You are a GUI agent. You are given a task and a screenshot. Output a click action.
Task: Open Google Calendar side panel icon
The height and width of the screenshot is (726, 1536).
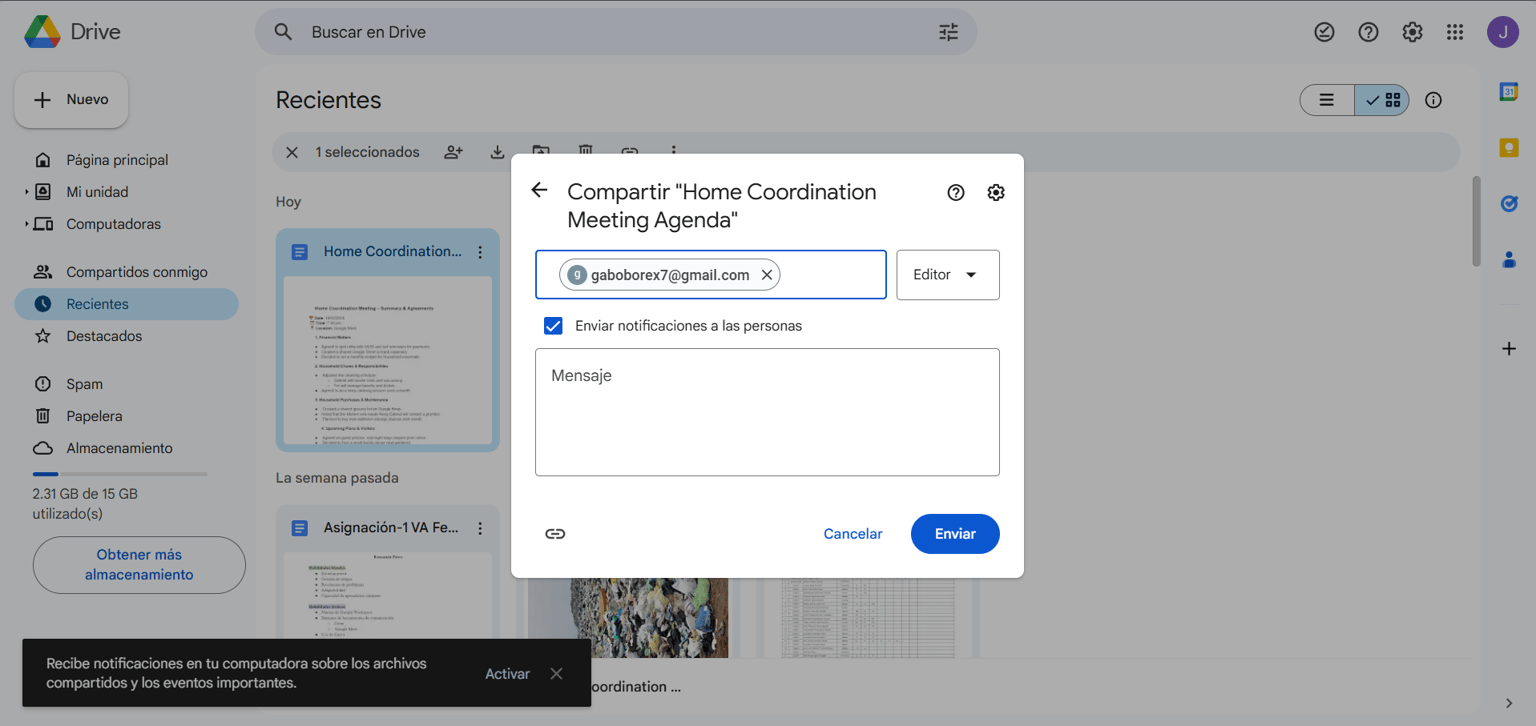pyautogui.click(x=1509, y=92)
